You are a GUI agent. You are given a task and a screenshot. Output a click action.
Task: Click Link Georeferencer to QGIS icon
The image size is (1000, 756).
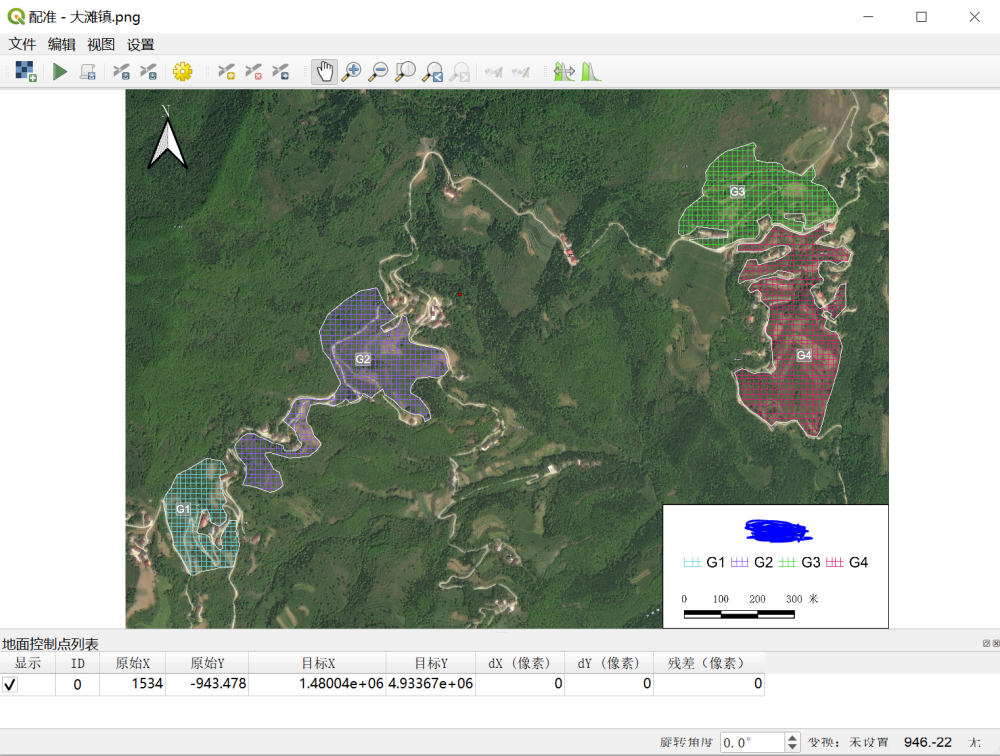[493, 72]
